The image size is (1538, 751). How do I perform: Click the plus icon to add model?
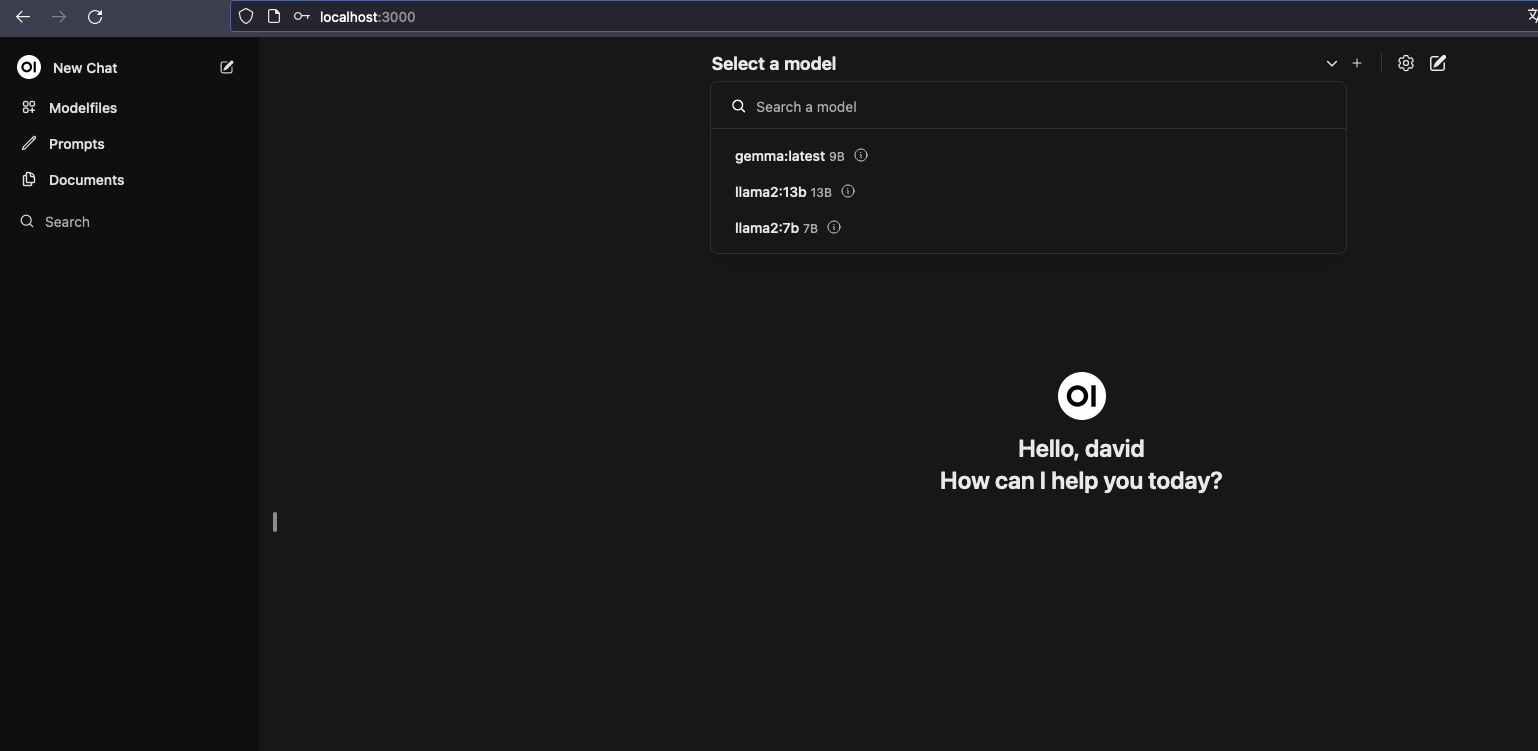(x=1357, y=63)
